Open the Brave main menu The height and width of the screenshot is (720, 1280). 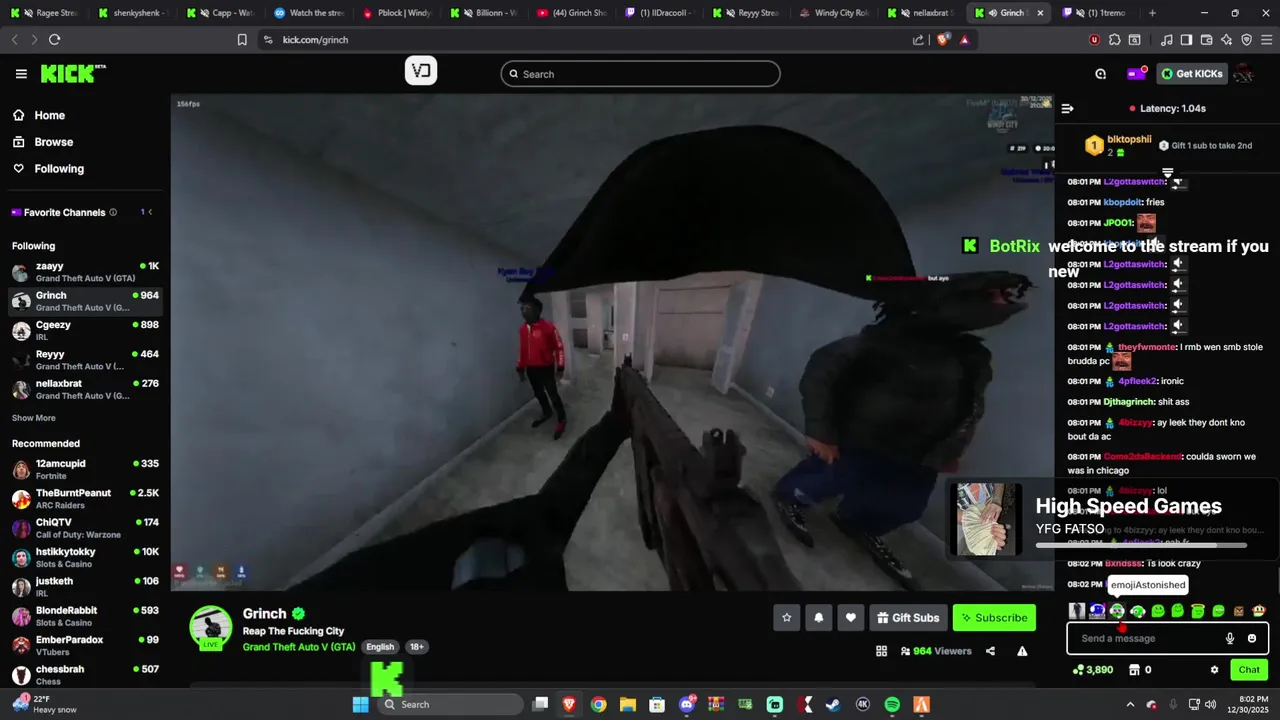pos(1266,40)
